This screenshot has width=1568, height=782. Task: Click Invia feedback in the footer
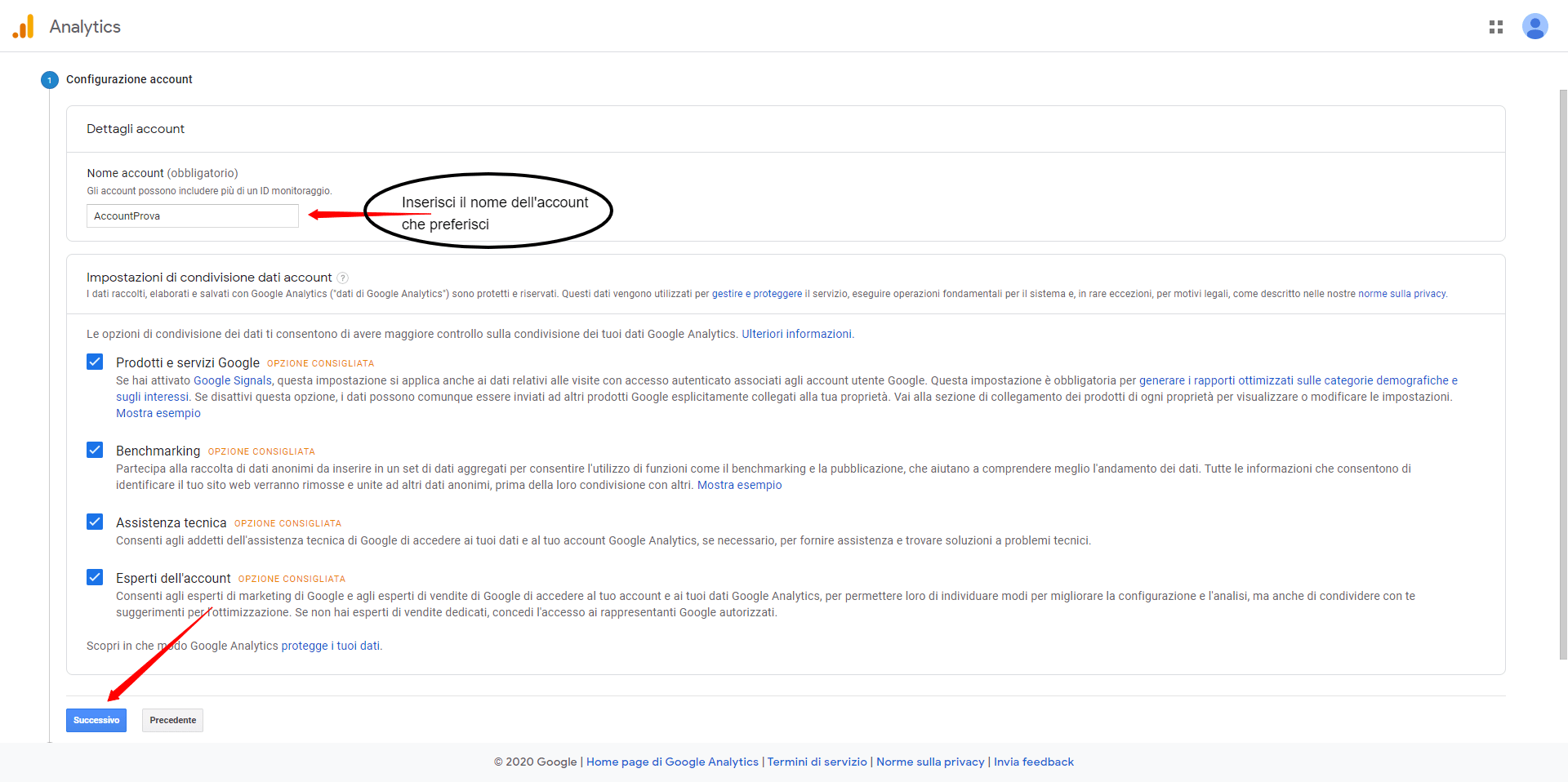1033,762
